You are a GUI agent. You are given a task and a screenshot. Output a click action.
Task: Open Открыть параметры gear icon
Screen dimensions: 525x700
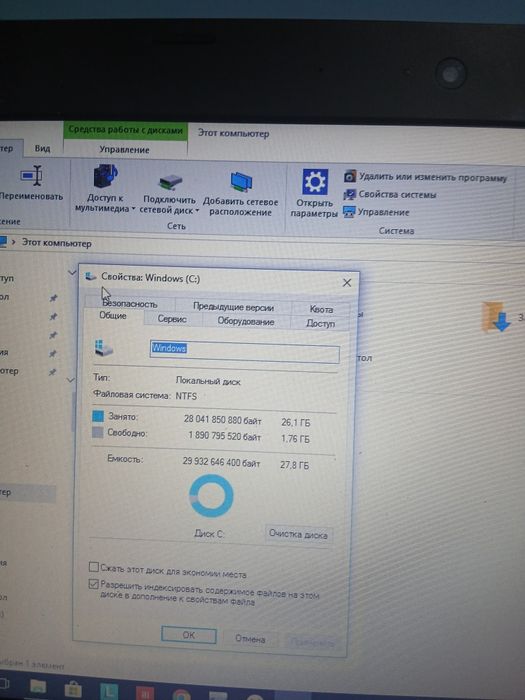point(315,182)
